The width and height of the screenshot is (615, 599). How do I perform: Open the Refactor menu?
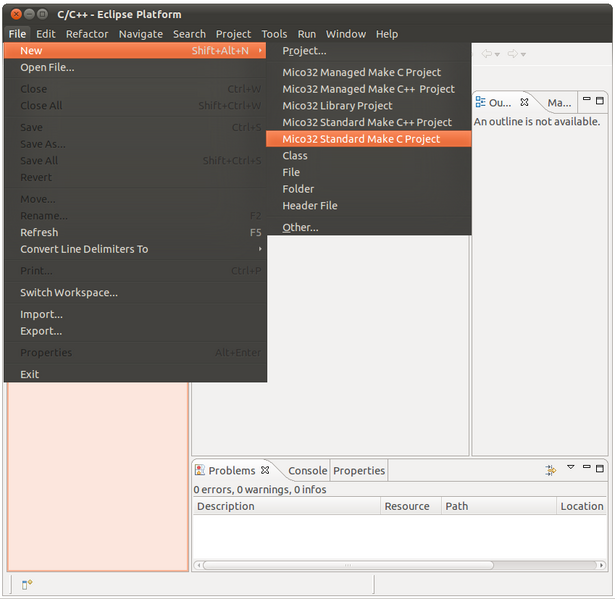click(x=87, y=34)
